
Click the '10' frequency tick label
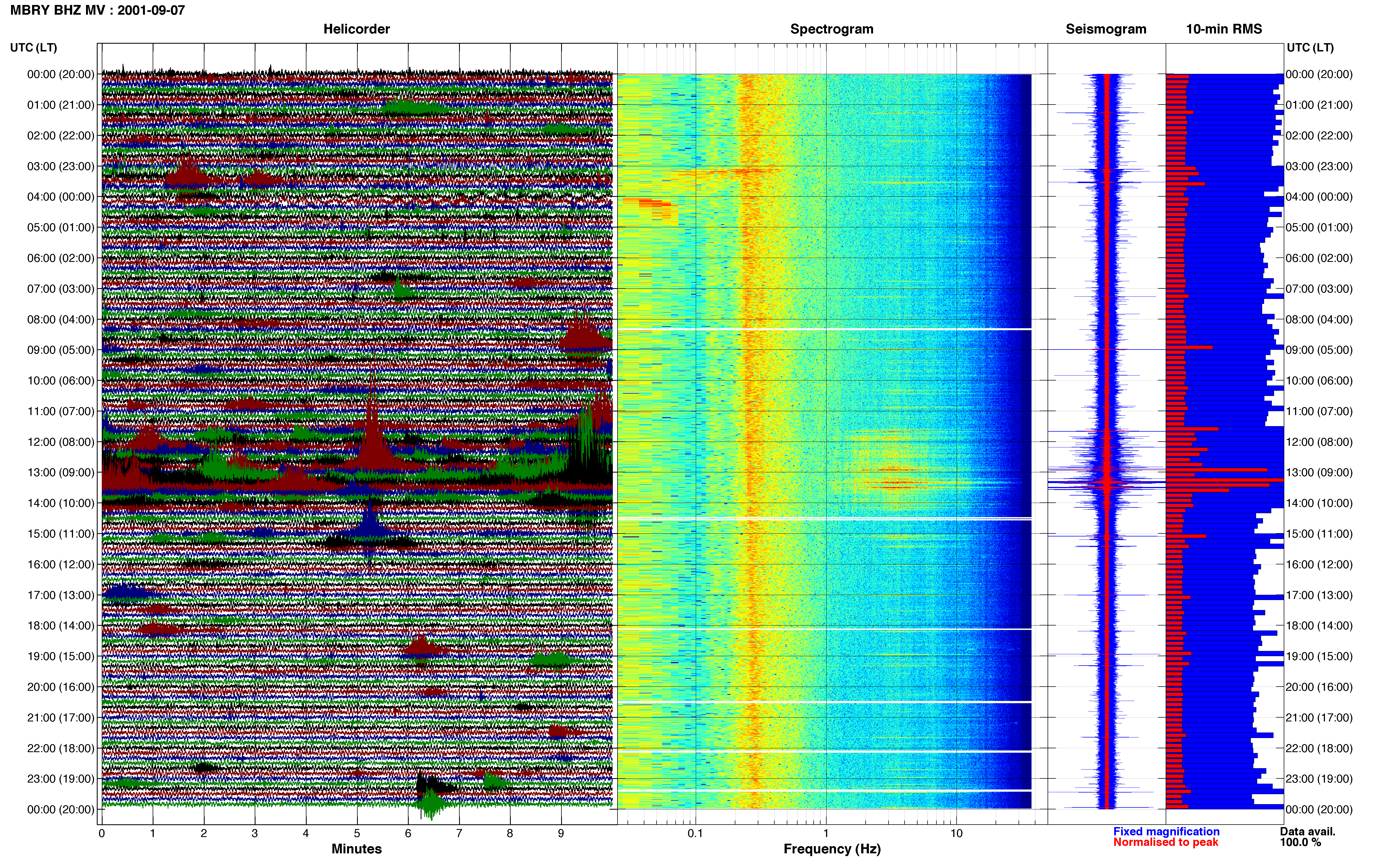point(956,833)
